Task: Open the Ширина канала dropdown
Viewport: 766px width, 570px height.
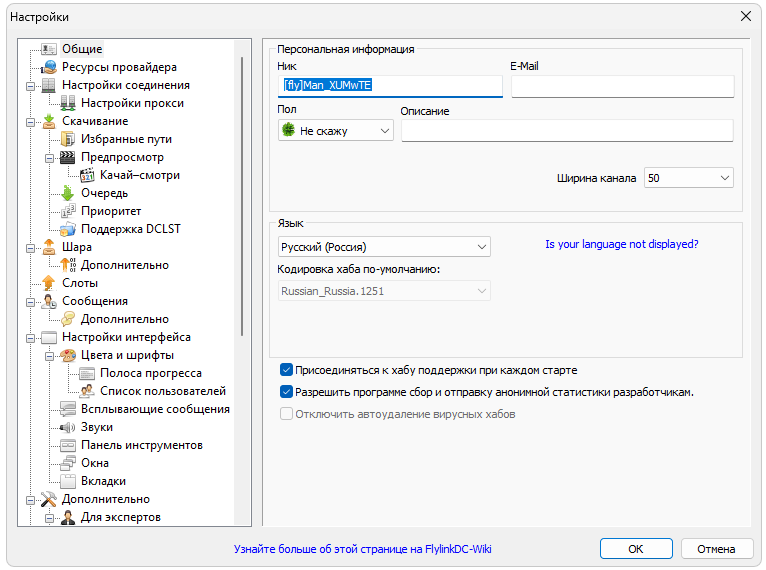Action: pyautogui.click(x=688, y=178)
